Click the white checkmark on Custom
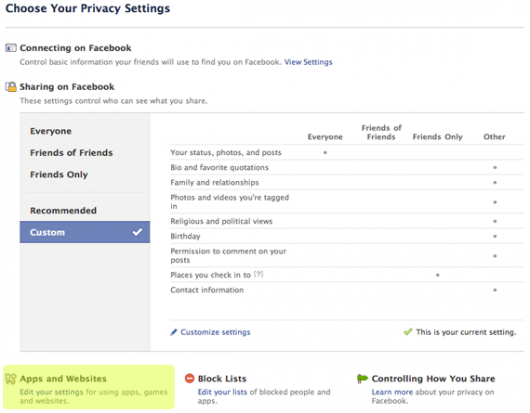530x413 pixels. point(137,232)
